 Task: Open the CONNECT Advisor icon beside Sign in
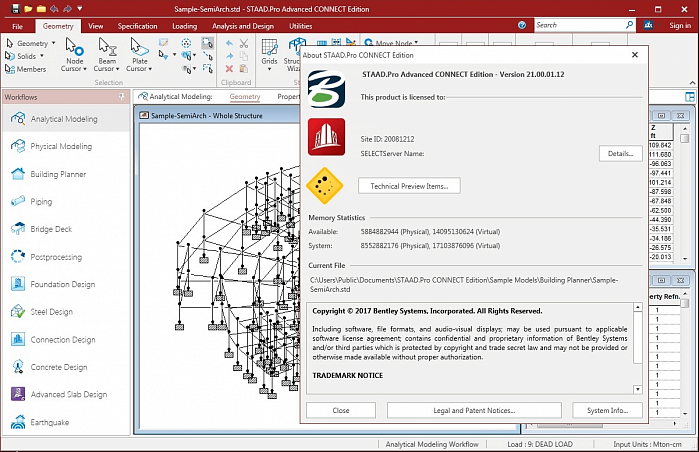tap(649, 25)
